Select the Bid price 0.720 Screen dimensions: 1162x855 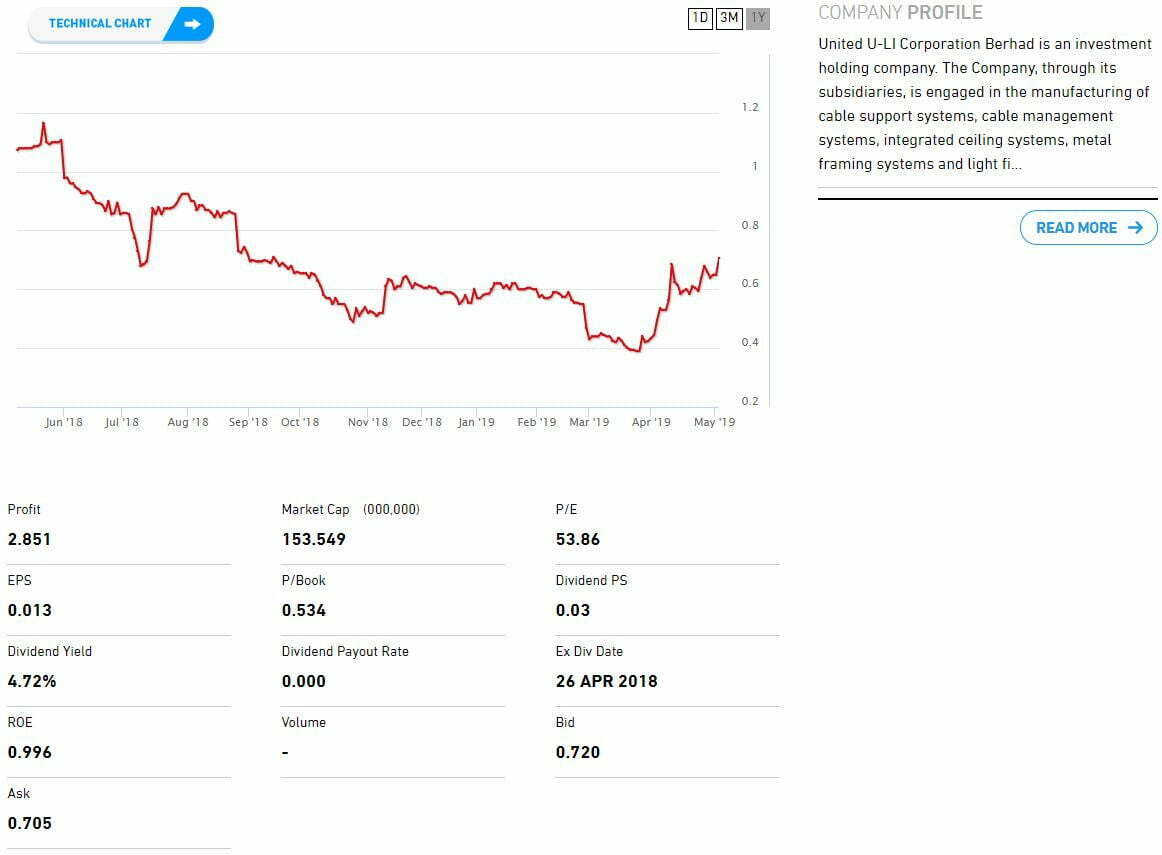(x=578, y=752)
